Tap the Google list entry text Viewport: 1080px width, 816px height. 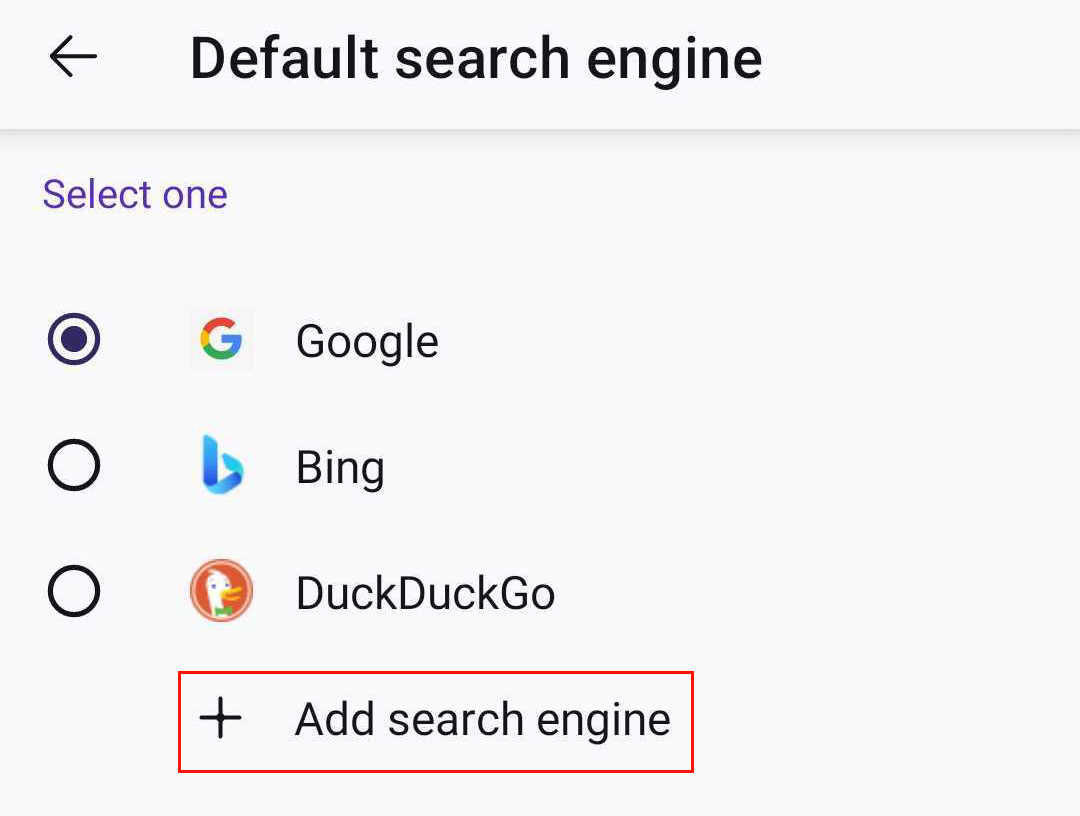tap(367, 340)
